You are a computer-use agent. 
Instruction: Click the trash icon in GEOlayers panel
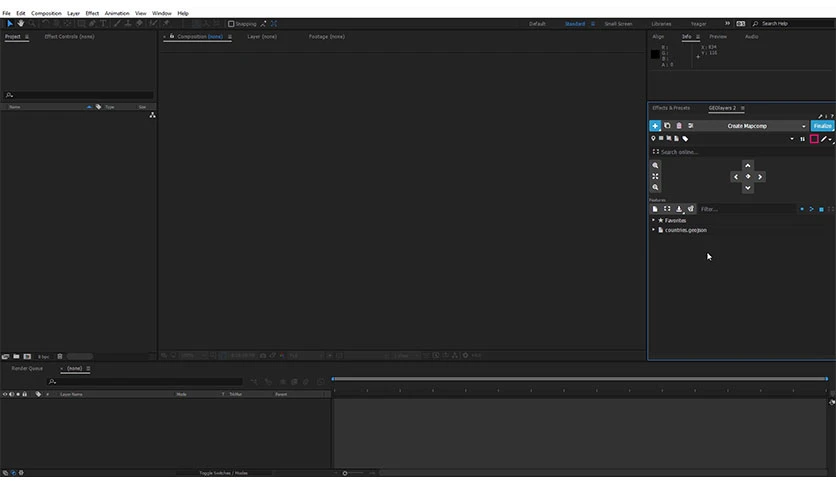pos(679,126)
